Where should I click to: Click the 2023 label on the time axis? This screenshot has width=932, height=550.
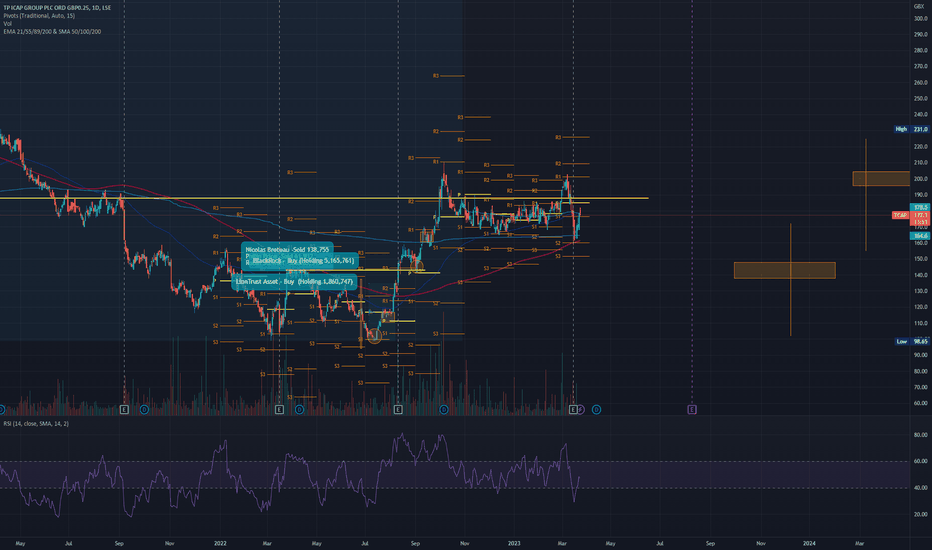point(514,543)
